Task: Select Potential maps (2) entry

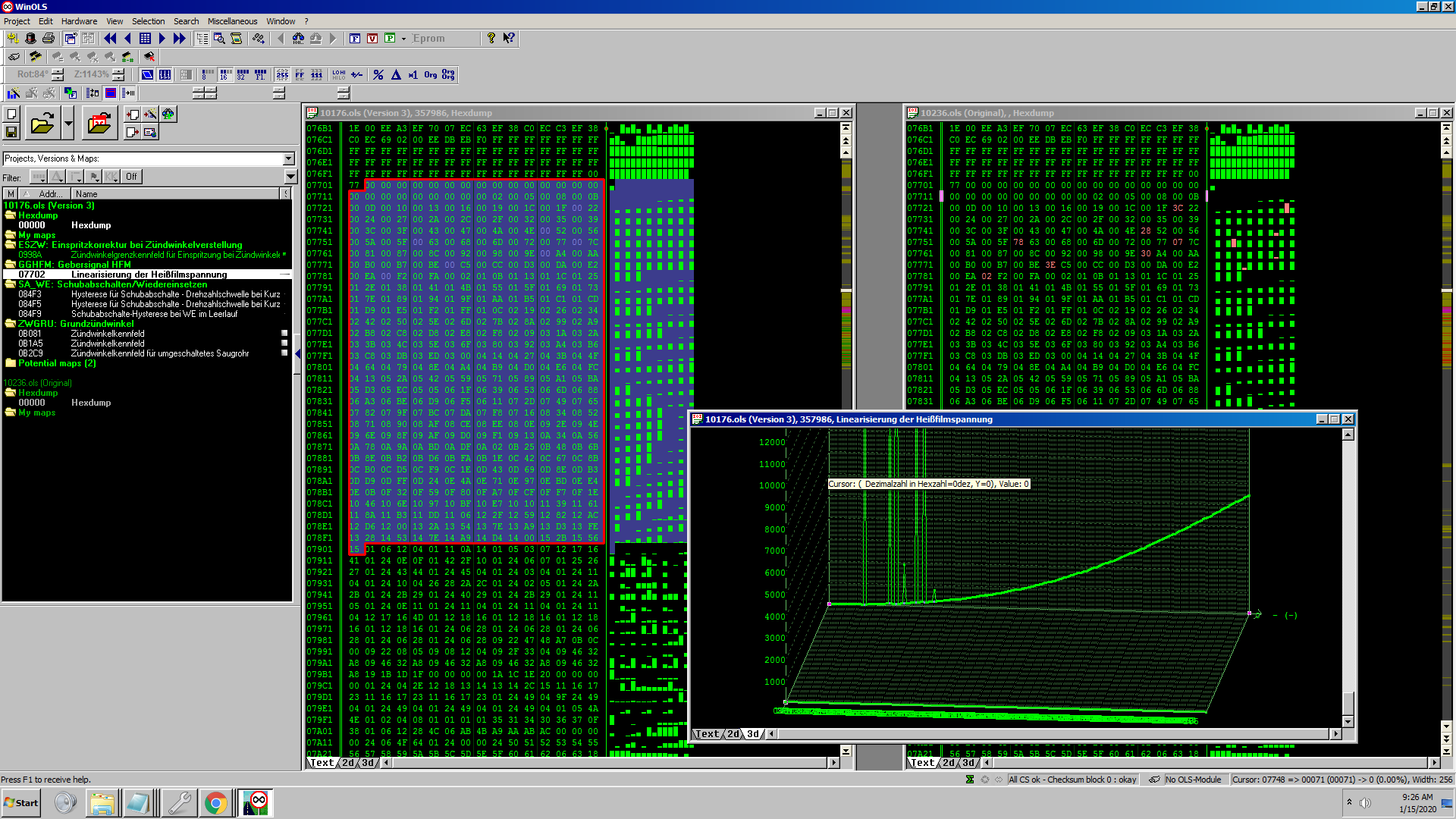Action: [x=57, y=363]
